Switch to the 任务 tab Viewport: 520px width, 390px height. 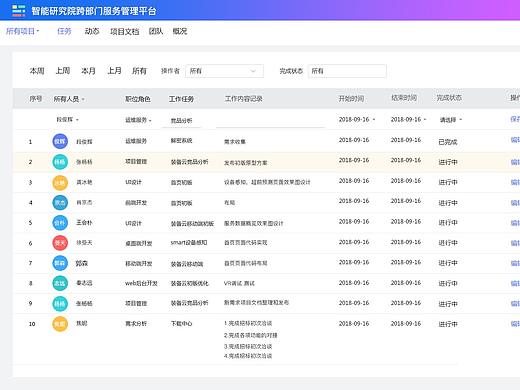(x=64, y=31)
